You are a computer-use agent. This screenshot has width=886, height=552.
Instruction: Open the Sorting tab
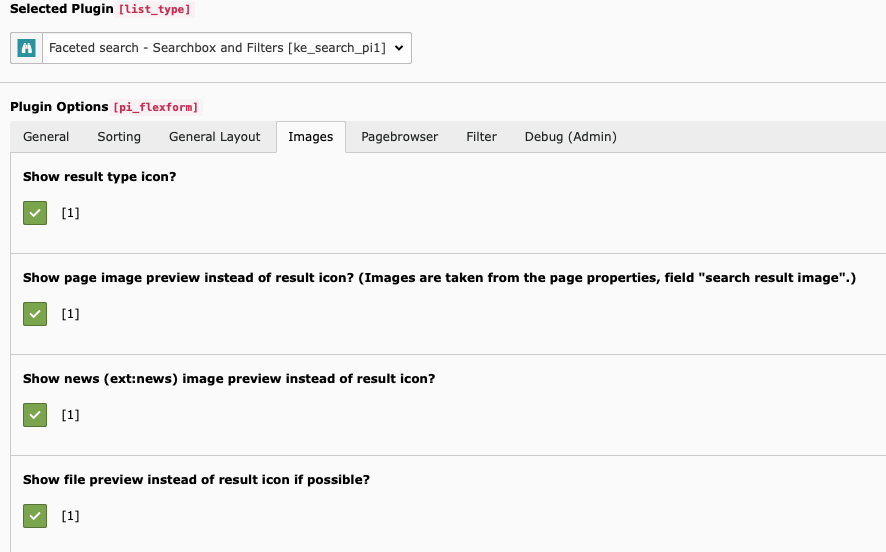pyautogui.click(x=119, y=137)
